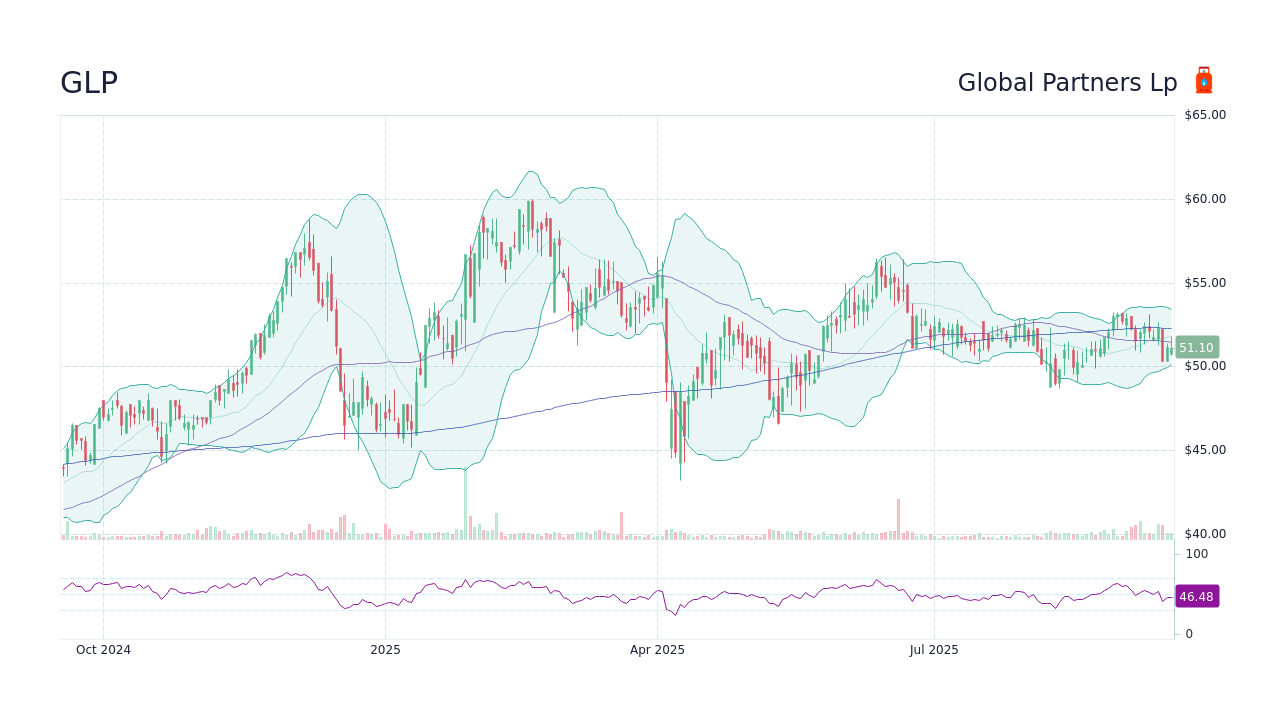
Task: Click the orange propane tank logo icon
Action: tap(1204, 80)
